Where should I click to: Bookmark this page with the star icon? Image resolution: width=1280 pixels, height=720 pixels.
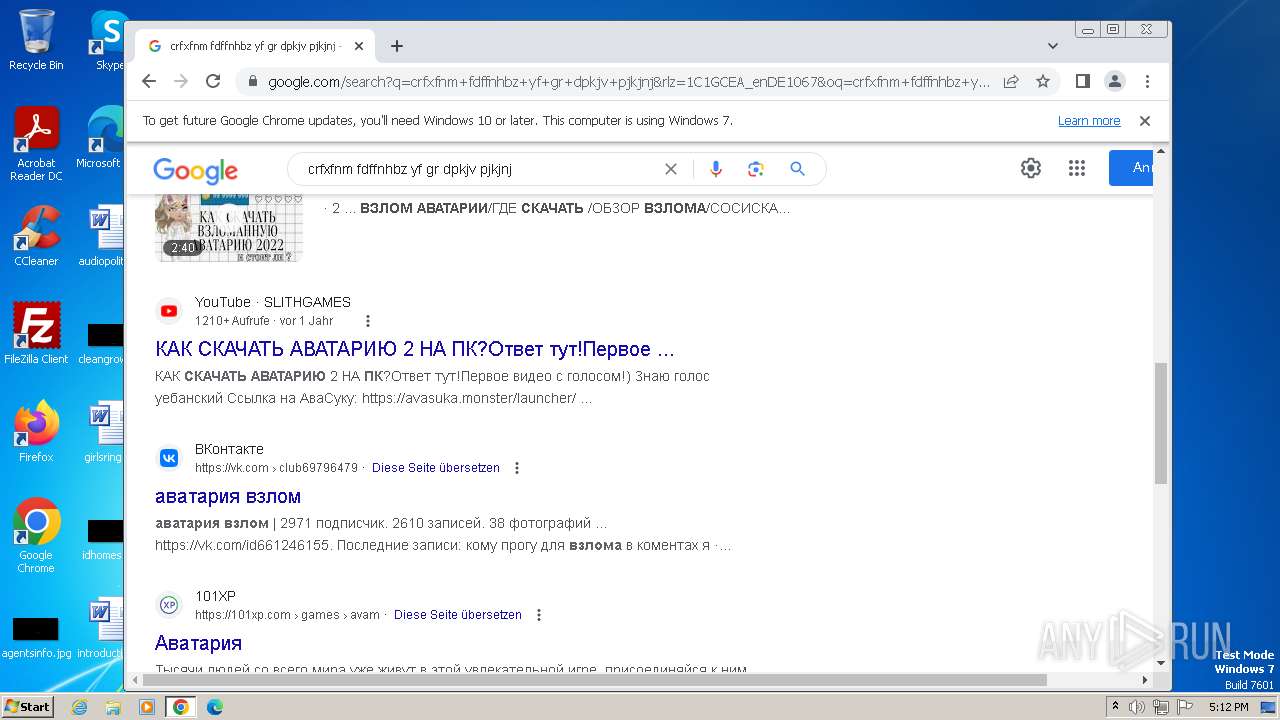[1043, 81]
